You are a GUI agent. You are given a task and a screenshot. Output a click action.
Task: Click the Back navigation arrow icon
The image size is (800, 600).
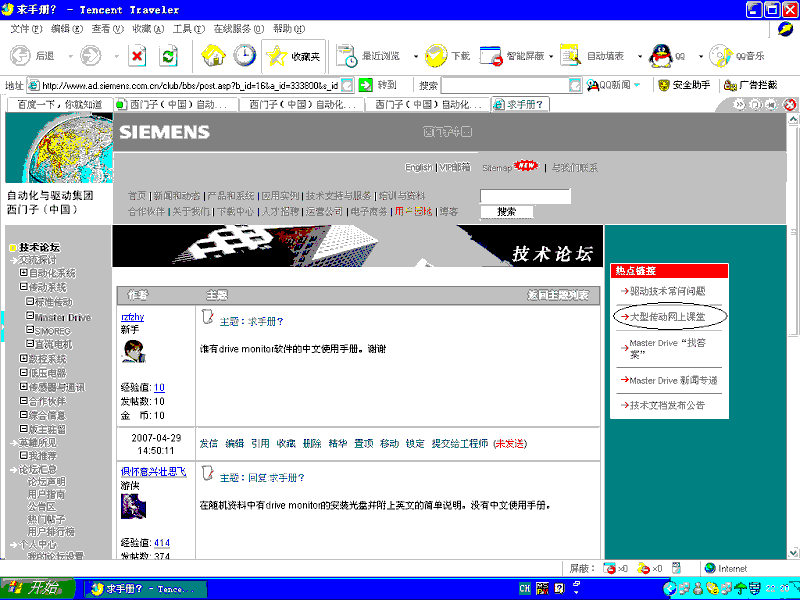pos(20,56)
